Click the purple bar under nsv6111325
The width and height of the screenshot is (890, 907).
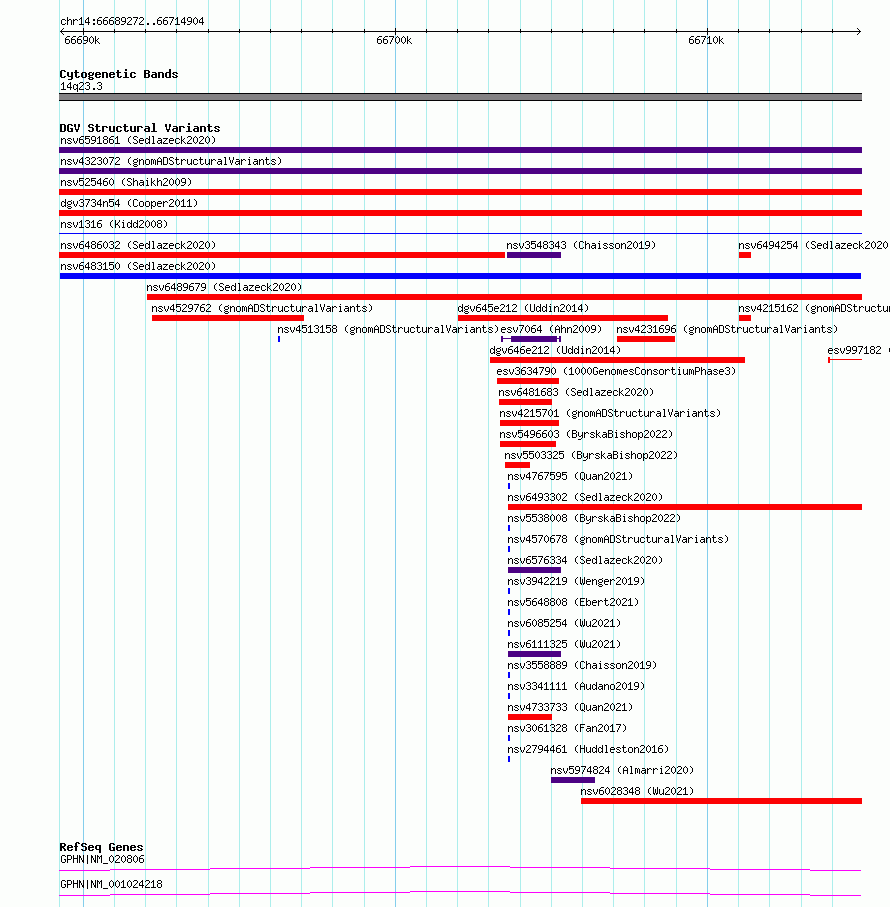point(534,654)
